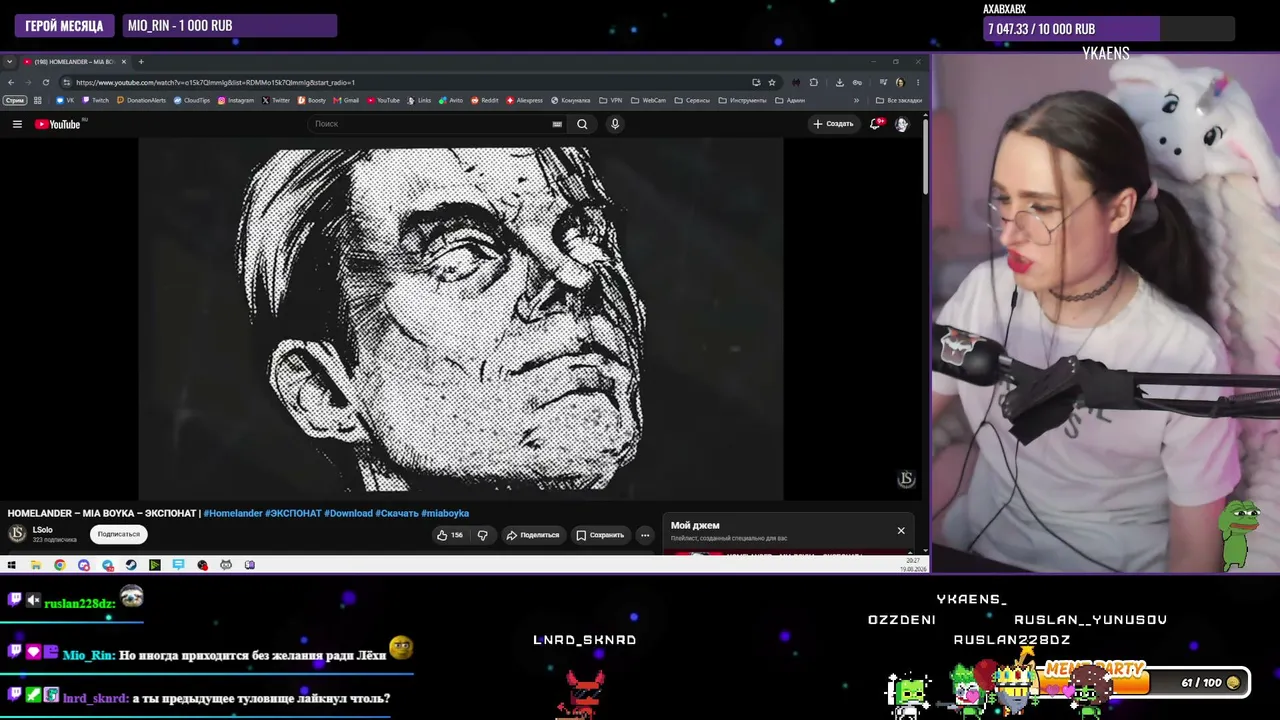Open the browser downloads icon
Viewport: 1280px width, 720px height.
839,83
